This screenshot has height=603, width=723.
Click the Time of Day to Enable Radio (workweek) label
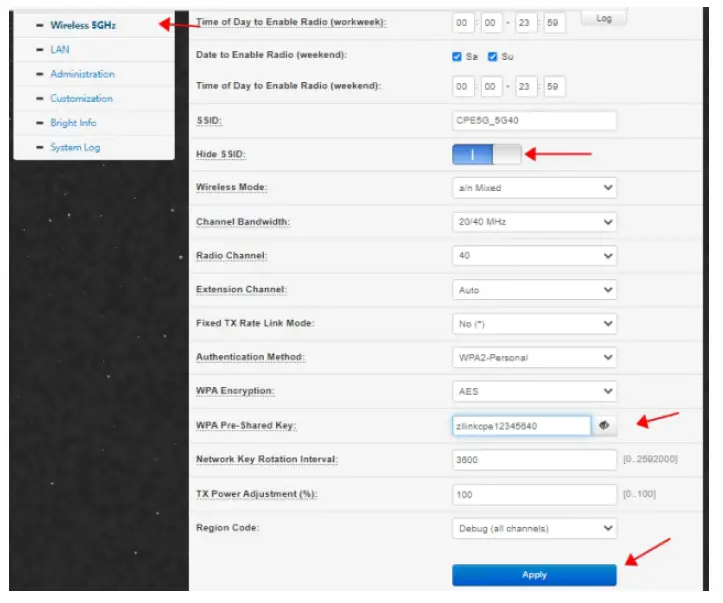point(291,22)
